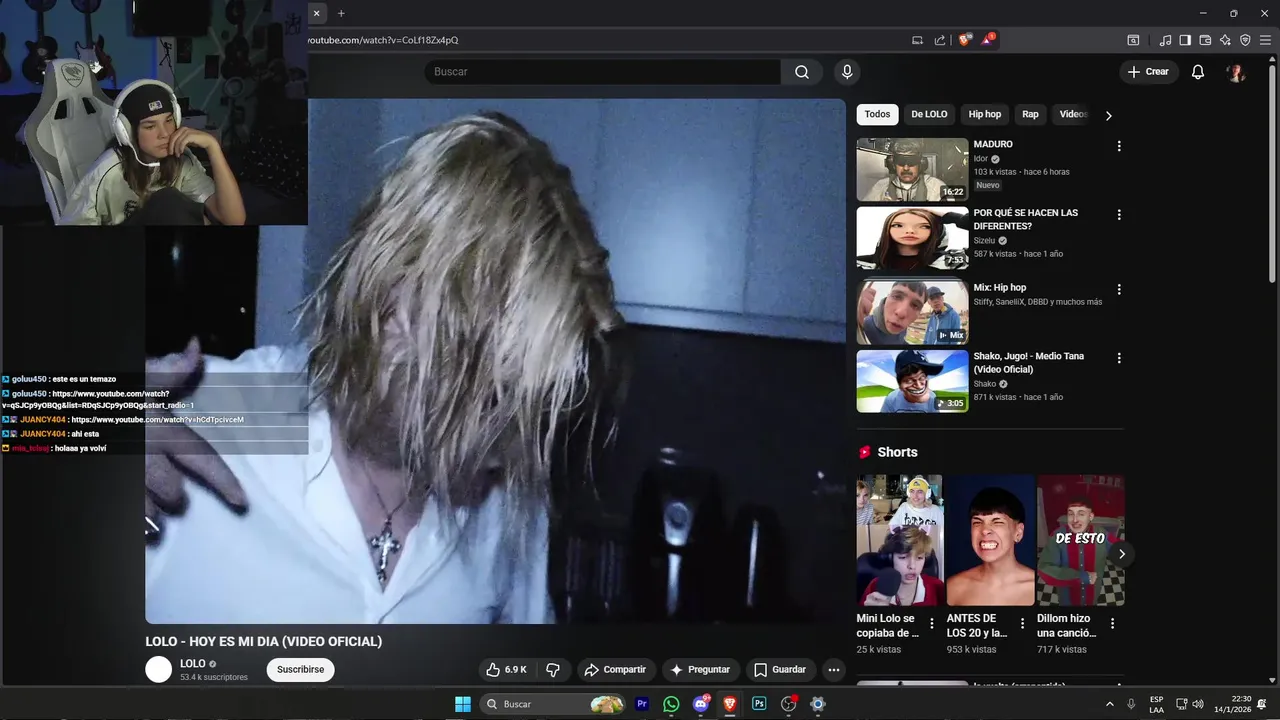Viewport: 1280px width, 720px height.
Task: Click the taskbar volume speaker icon
Action: point(1198,704)
